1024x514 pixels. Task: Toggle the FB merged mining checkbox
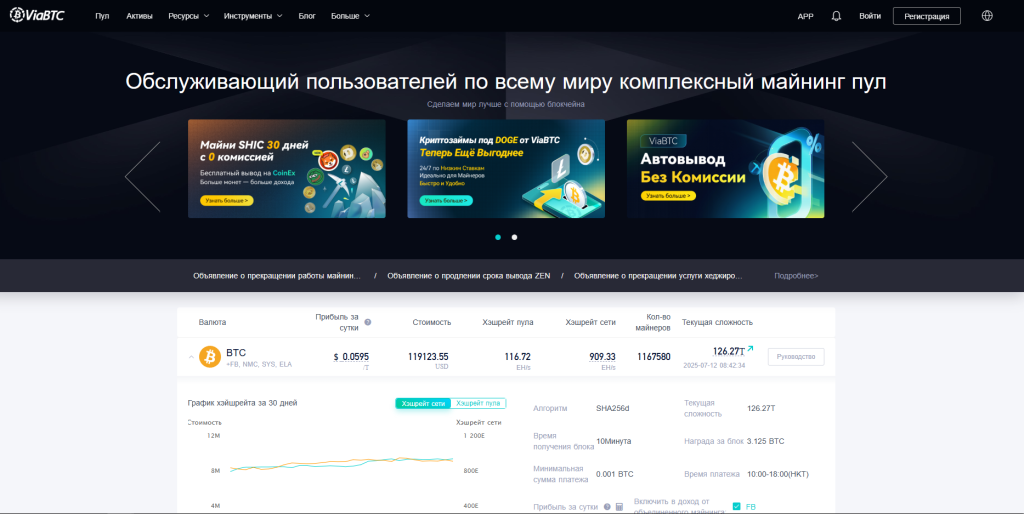point(737,507)
